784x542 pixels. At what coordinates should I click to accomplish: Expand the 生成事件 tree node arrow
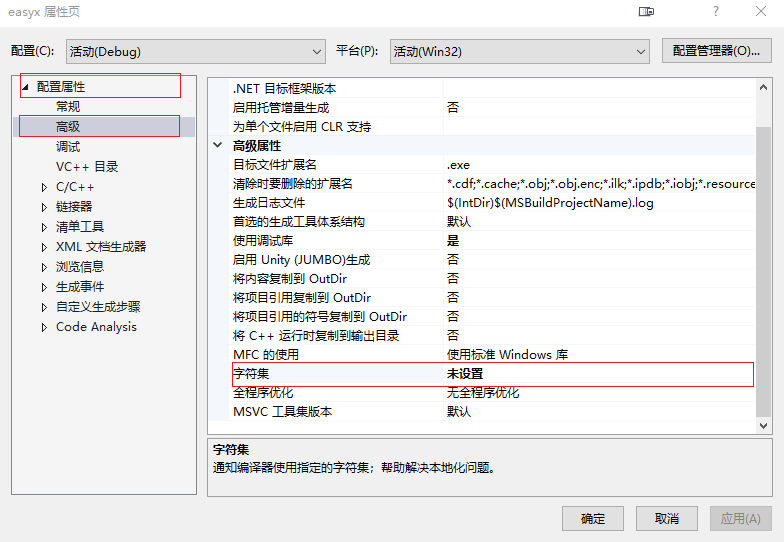(44, 287)
